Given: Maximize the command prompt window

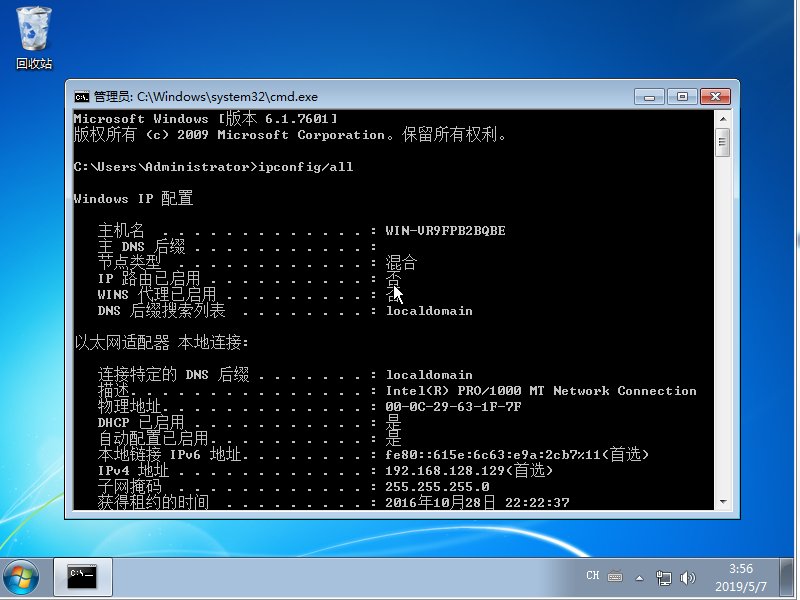Looking at the screenshot, I should tap(681, 97).
